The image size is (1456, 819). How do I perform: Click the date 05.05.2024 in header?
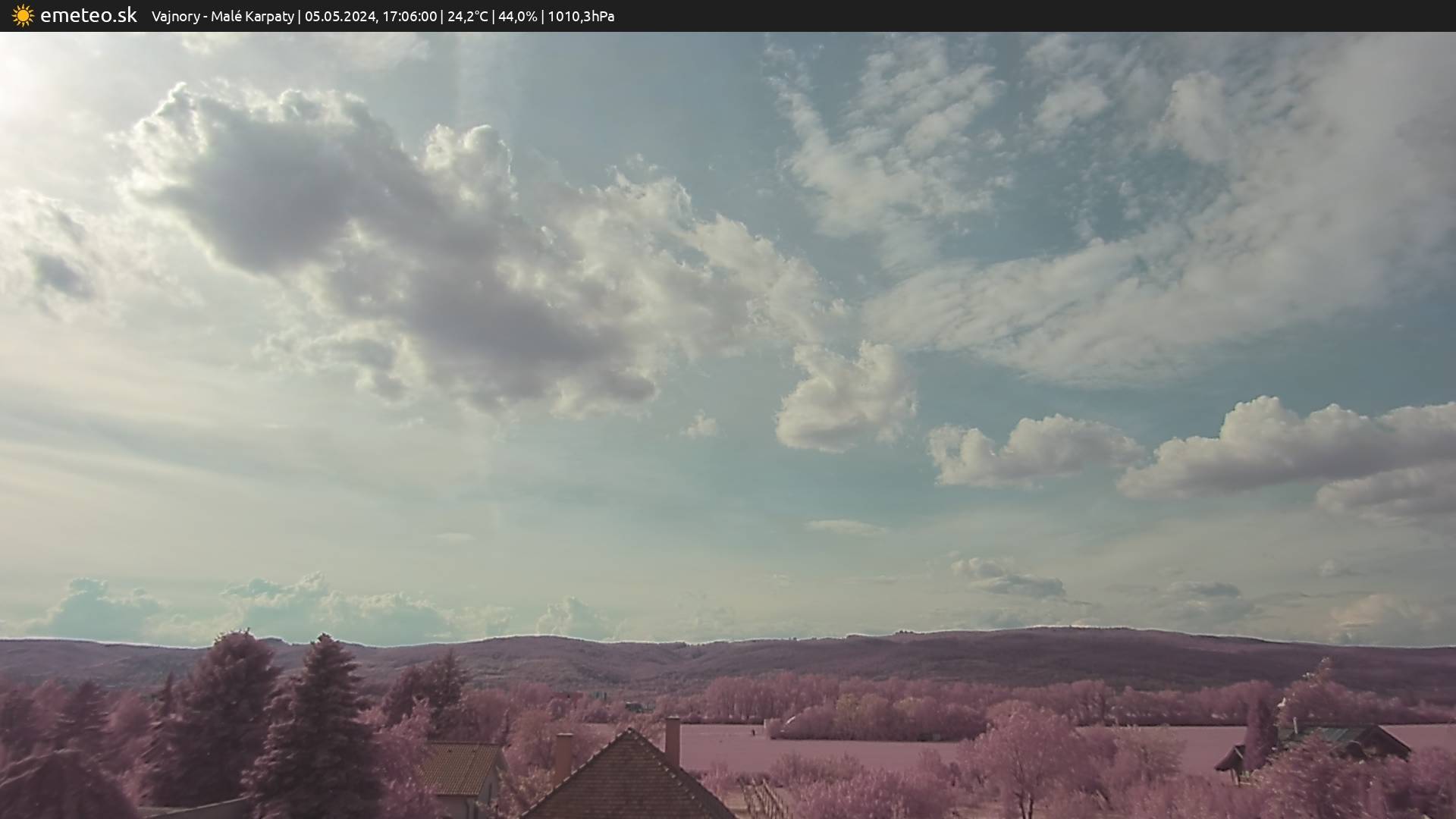(x=340, y=16)
